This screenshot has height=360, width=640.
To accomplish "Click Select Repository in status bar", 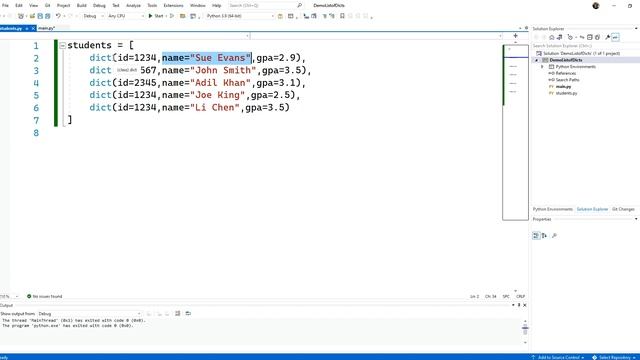I will 614,357.
